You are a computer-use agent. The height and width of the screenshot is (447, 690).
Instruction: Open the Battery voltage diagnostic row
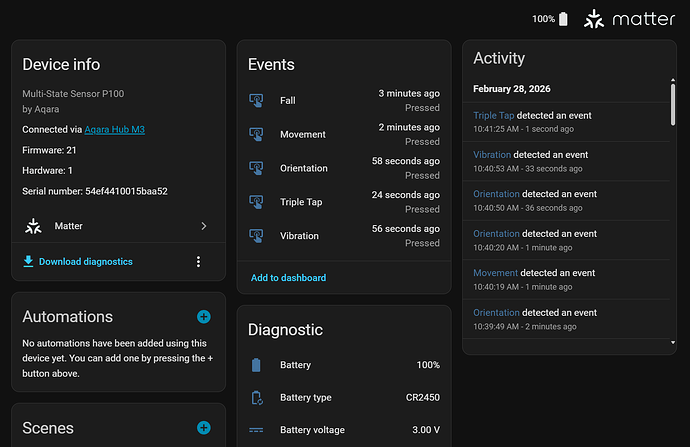343,430
